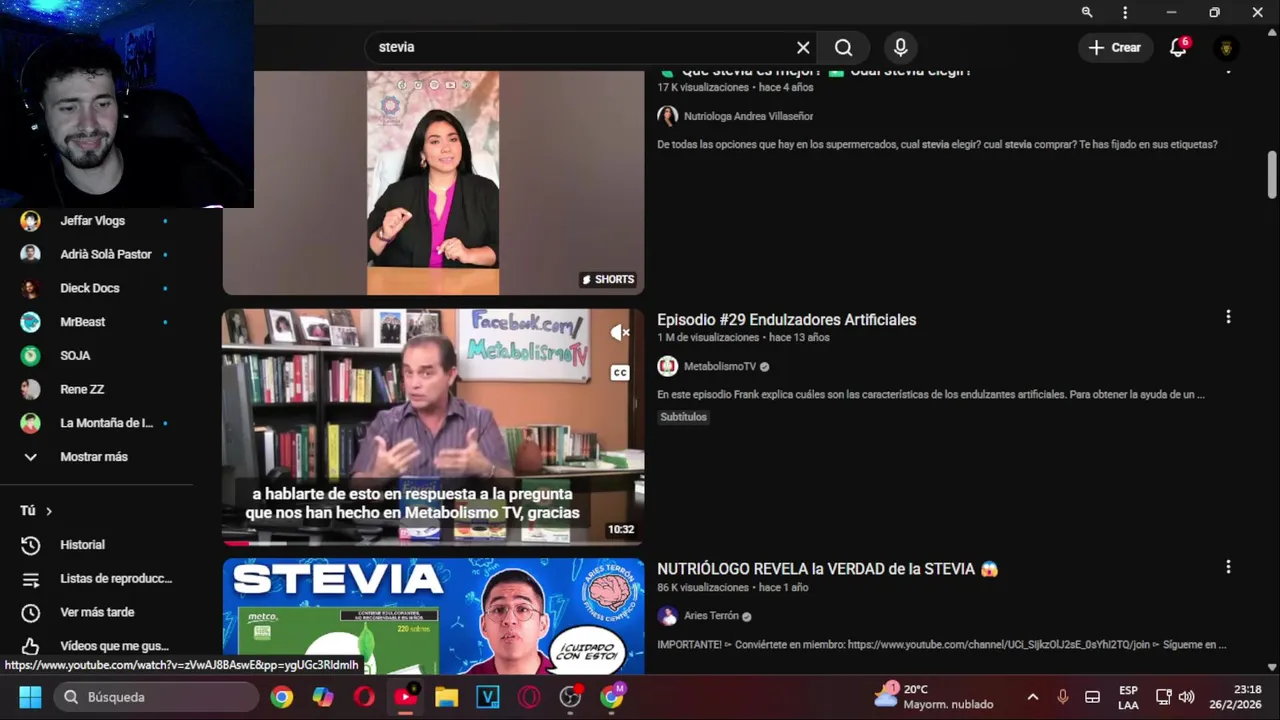This screenshot has width=1280, height=720.
Task: Show hidden system tray icons
Action: (x=1033, y=697)
